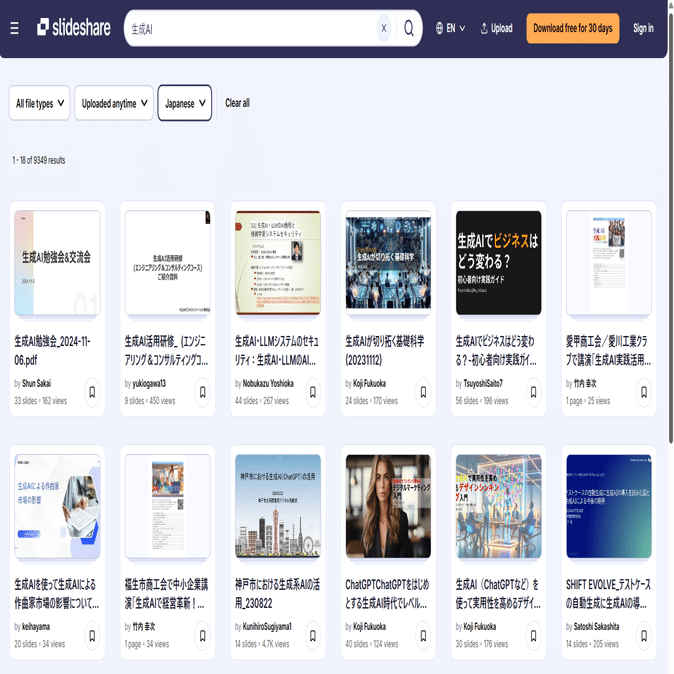
Task: View author Nobukazu Yoshioka profile
Action: (x=268, y=383)
